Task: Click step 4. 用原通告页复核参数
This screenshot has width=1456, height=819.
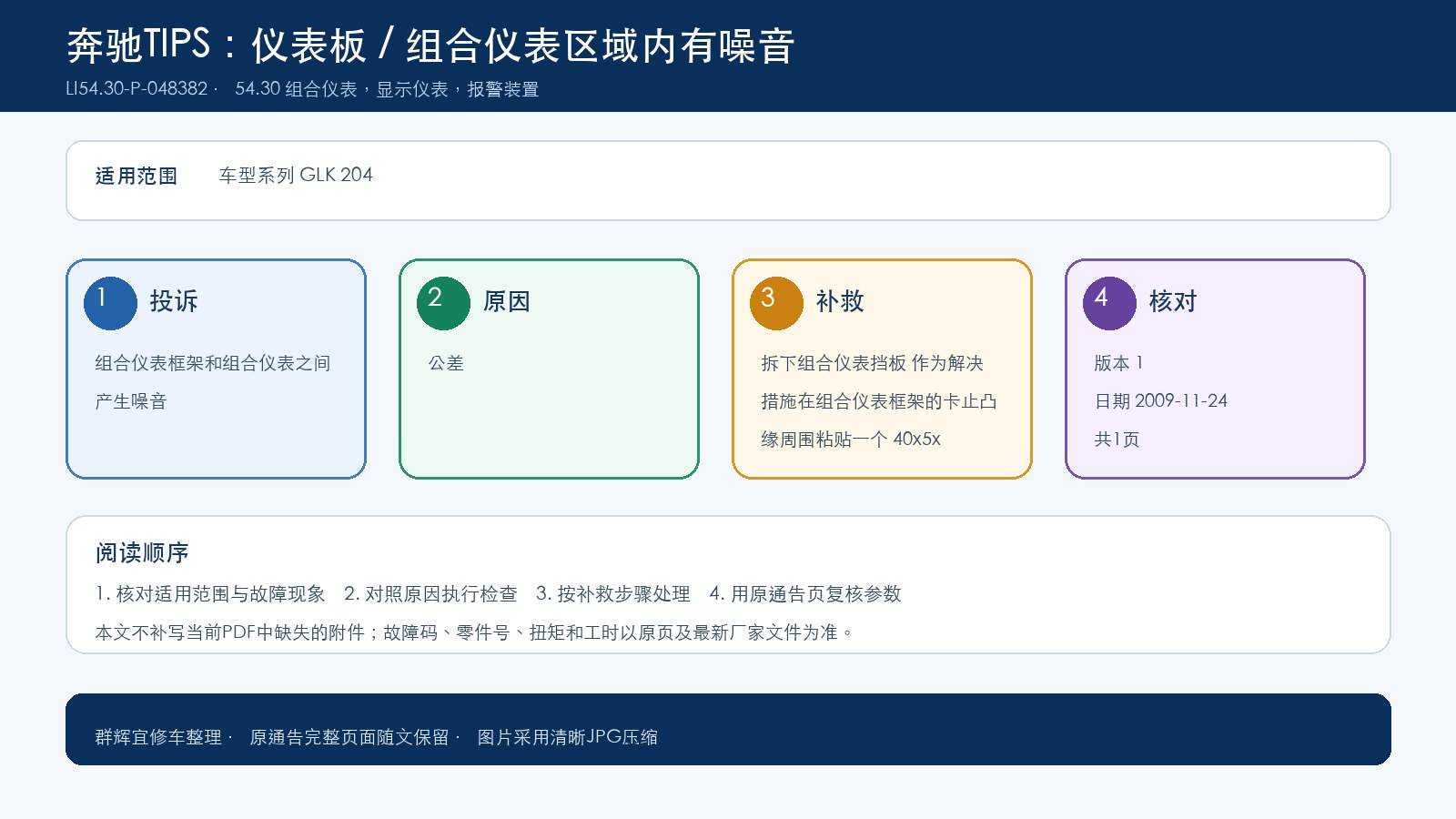Action: (x=805, y=594)
